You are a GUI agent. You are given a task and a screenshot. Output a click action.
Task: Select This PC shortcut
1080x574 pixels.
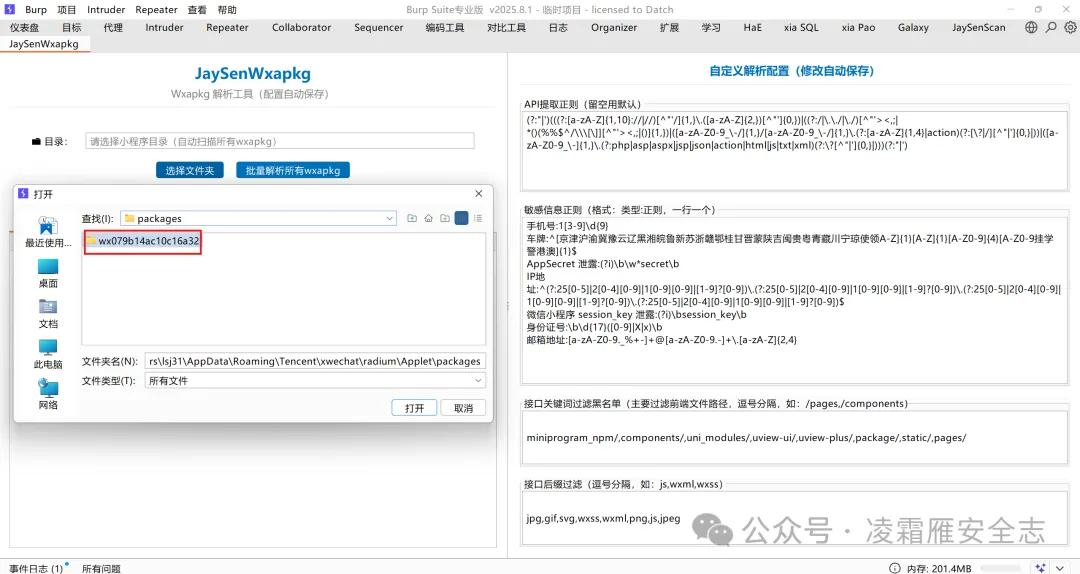48,355
